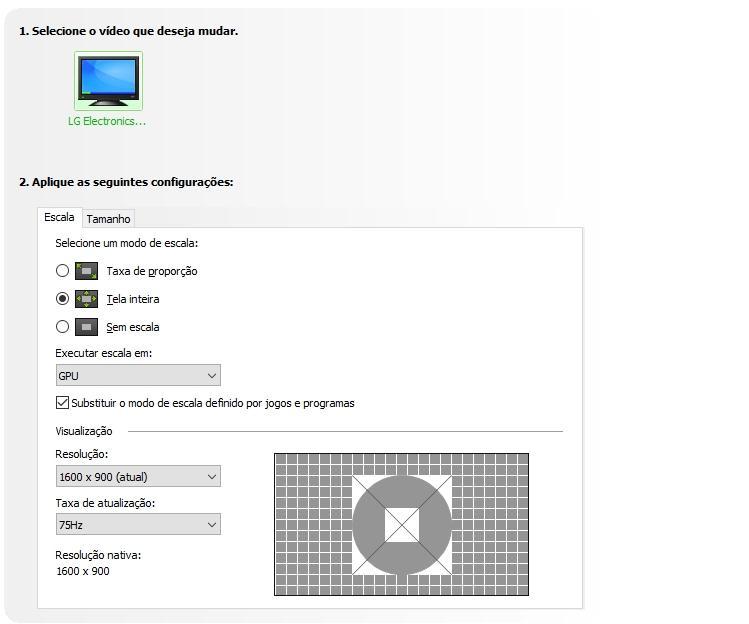
Task: Click the Tela inteira label
Action: point(133,299)
